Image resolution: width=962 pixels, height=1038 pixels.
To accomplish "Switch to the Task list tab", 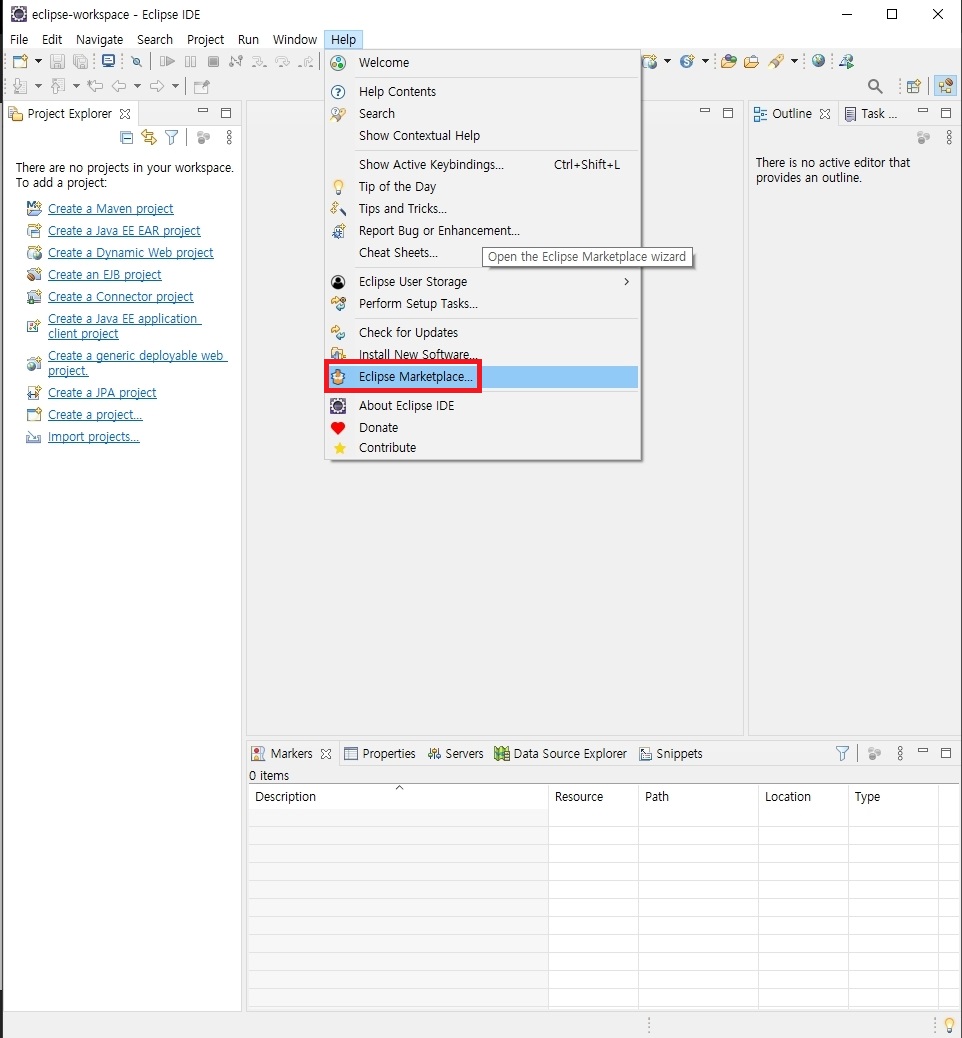I will coord(872,114).
